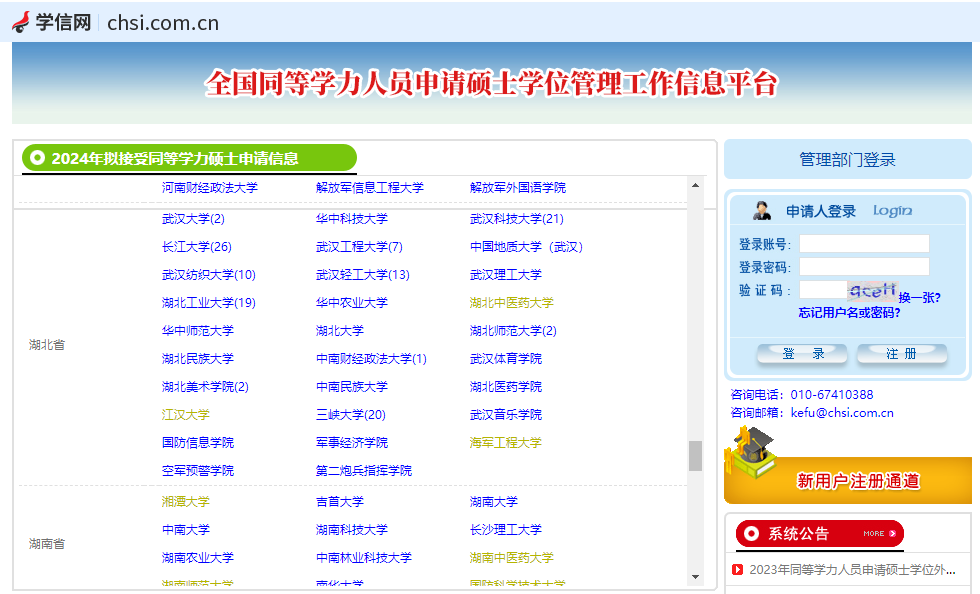This screenshot has height=594, width=980.
Task: Focus the 验证码 input field
Action: click(823, 290)
